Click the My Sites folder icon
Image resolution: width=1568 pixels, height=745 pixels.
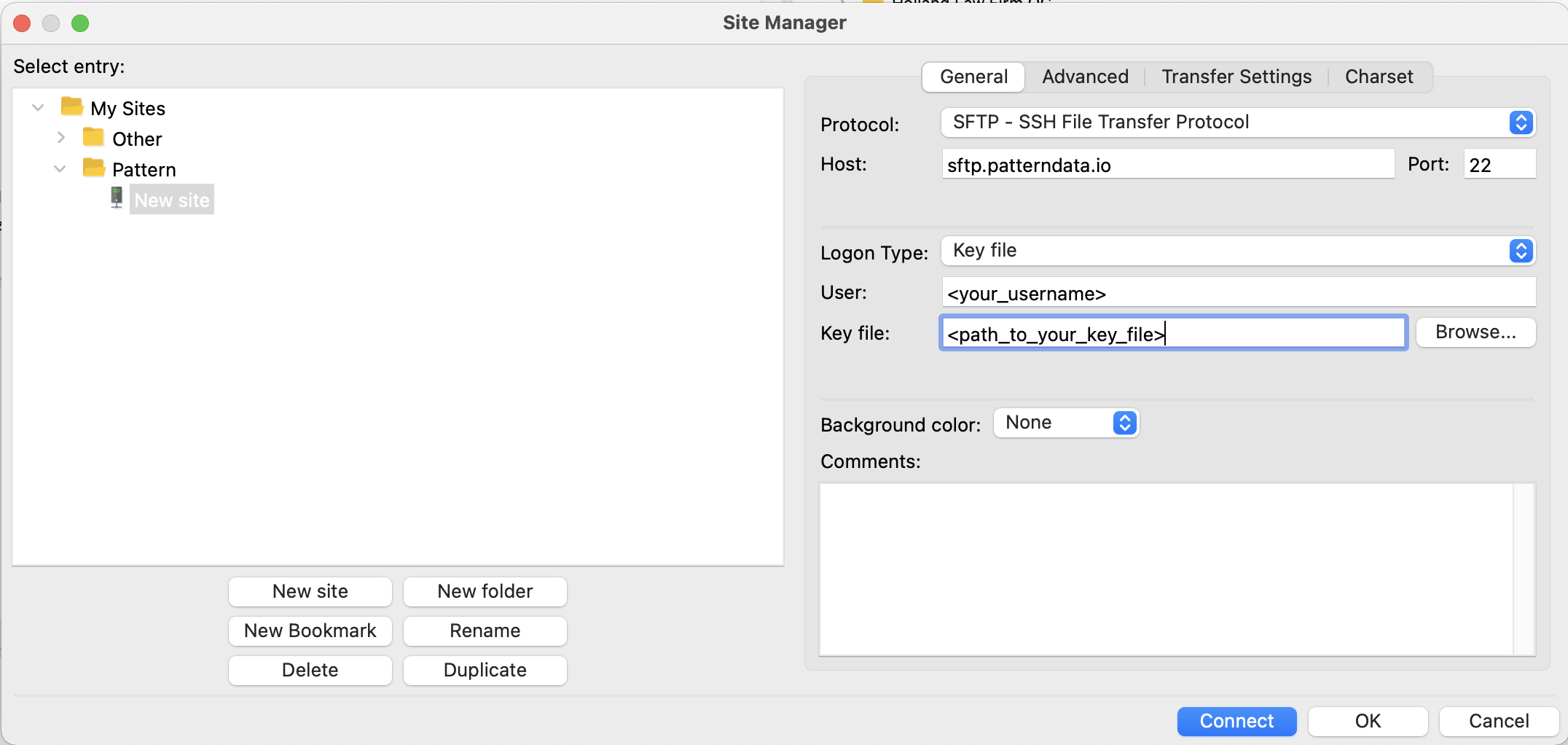coord(71,106)
